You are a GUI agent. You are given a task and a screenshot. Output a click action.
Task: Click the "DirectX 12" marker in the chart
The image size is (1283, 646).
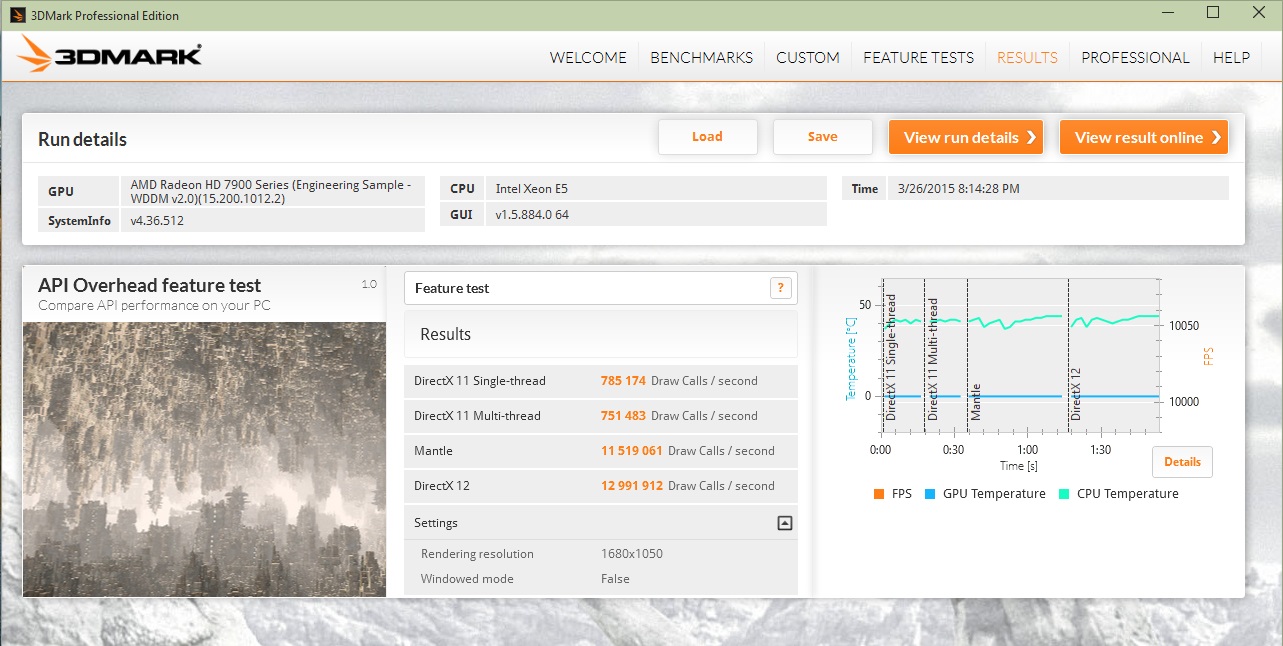click(1077, 394)
